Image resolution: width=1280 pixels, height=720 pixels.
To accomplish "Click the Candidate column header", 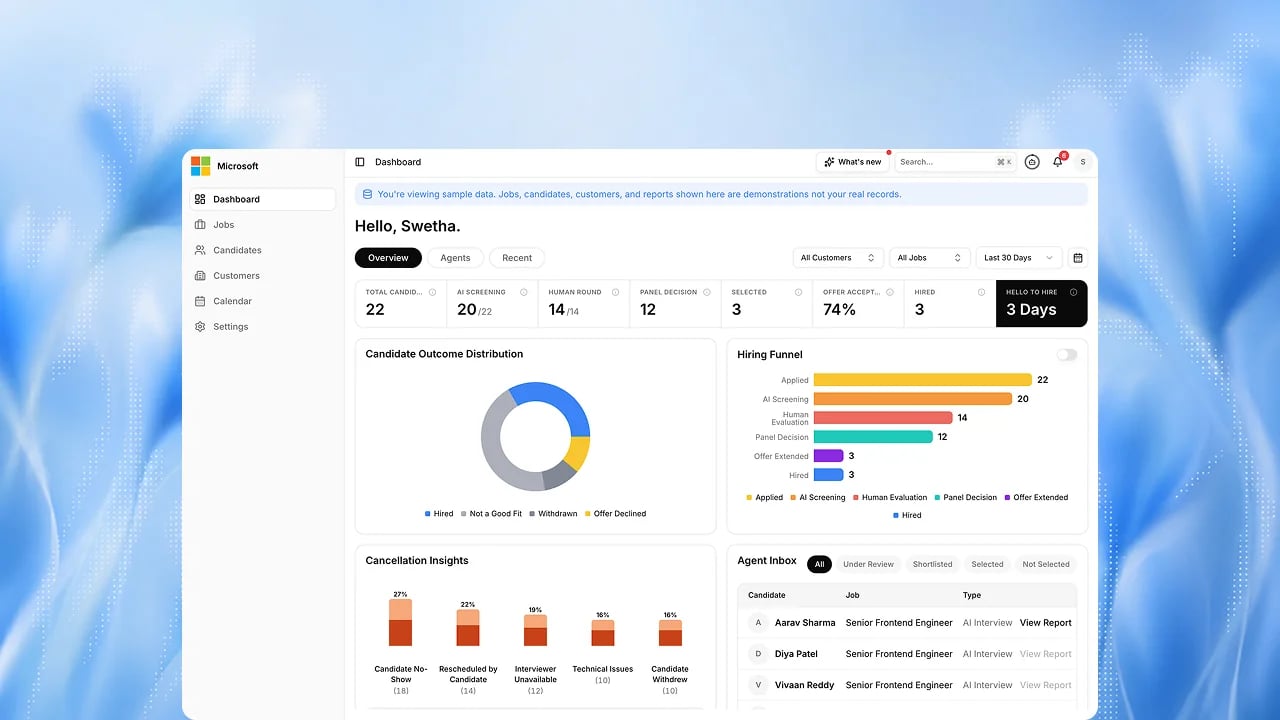I will 767,595.
